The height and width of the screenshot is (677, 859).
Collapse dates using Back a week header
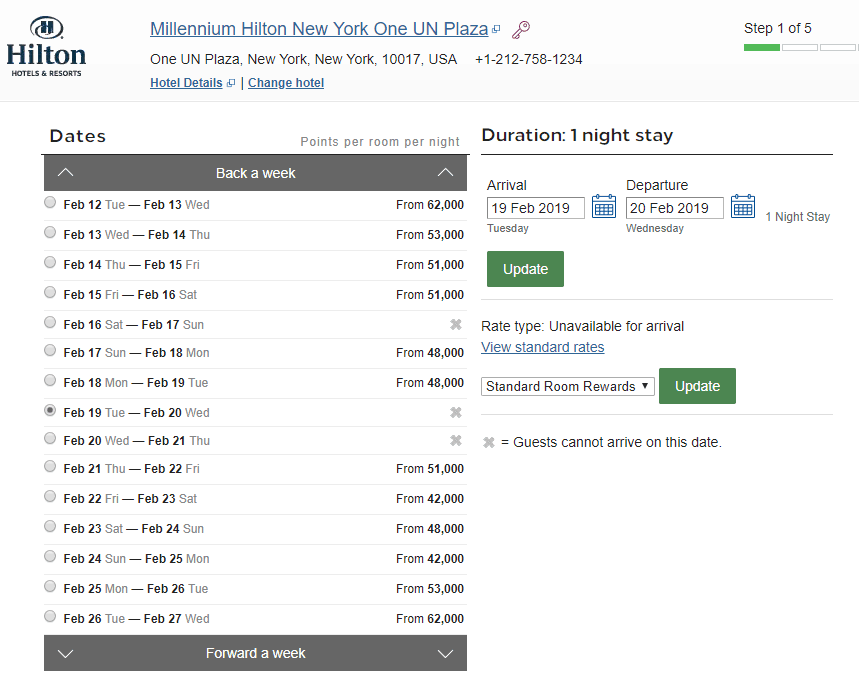255,172
